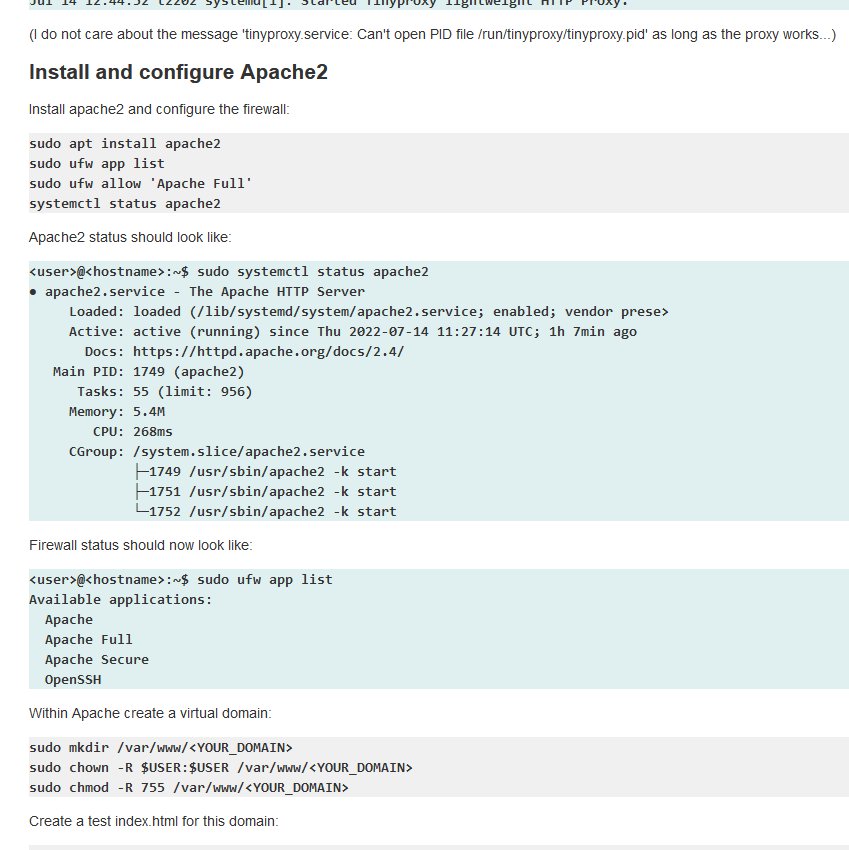Click the text 'Apache2 status should look like:'
Viewport: 849px width, 850px height.
pyautogui.click(x=130, y=237)
